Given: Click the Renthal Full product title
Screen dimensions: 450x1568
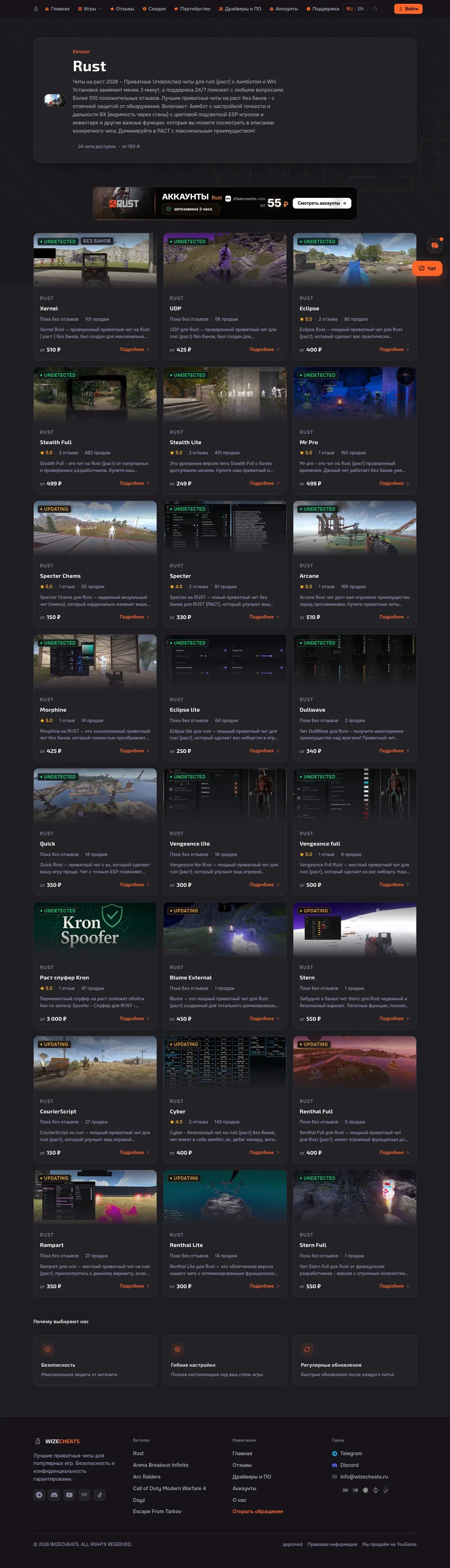Looking at the screenshot, I should click(316, 1111).
